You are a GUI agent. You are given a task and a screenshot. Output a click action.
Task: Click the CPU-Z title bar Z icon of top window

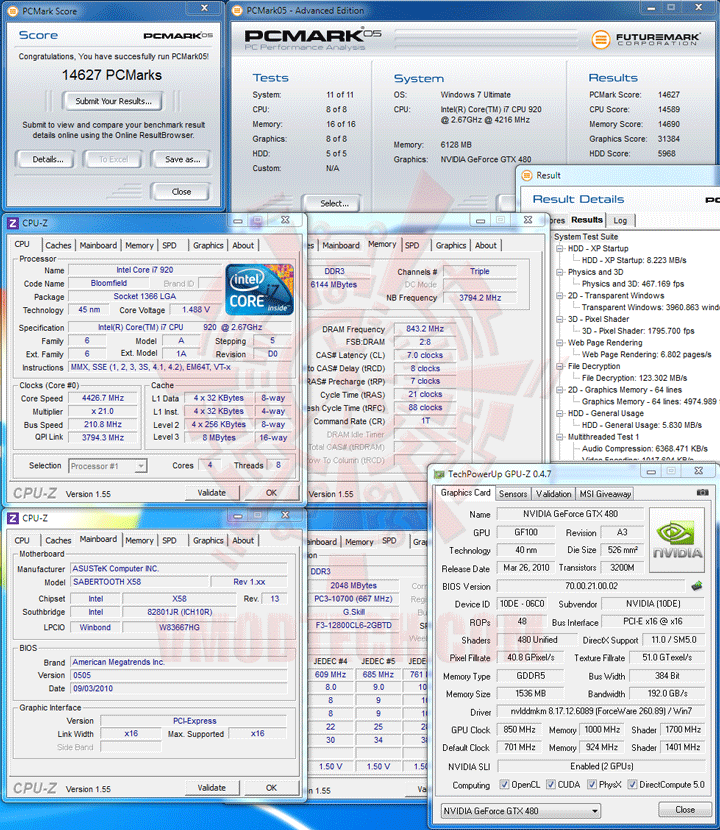point(13,223)
